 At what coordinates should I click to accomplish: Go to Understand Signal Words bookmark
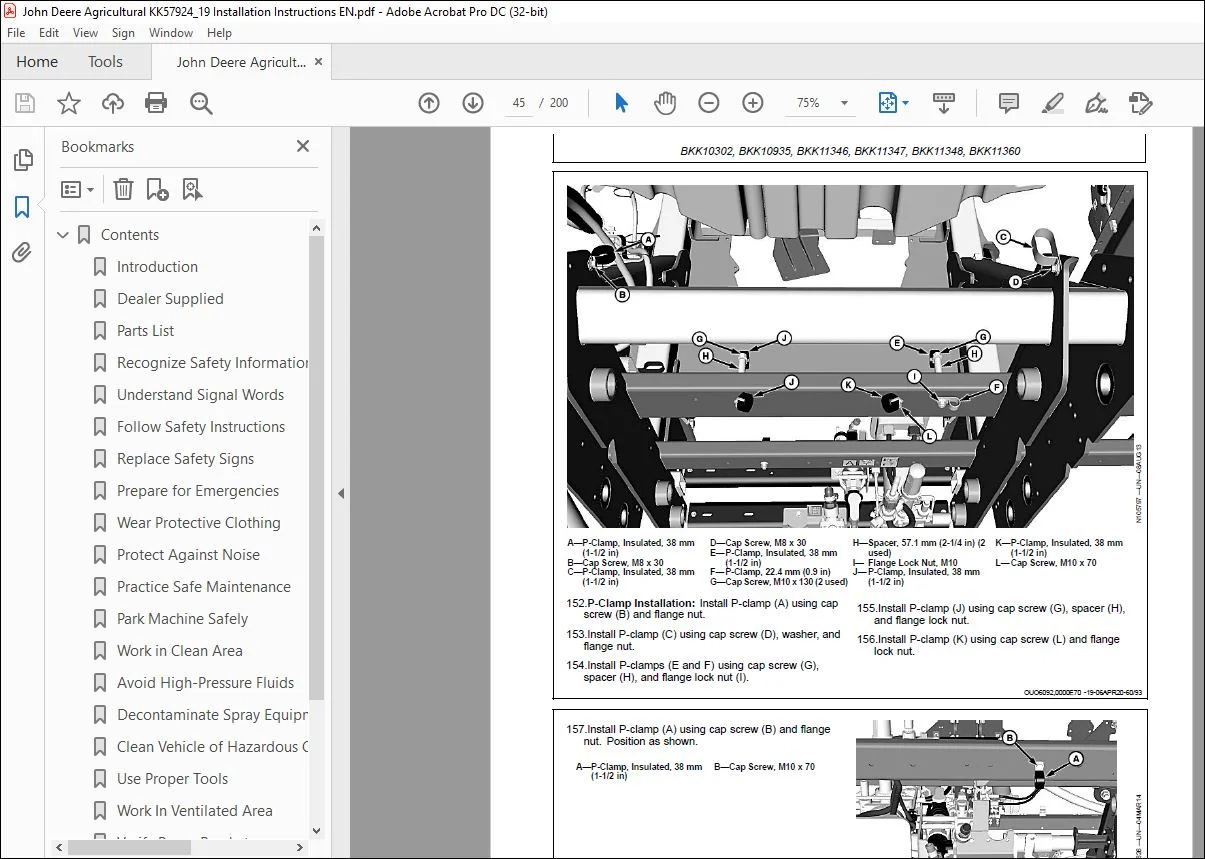[x=200, y=395]
